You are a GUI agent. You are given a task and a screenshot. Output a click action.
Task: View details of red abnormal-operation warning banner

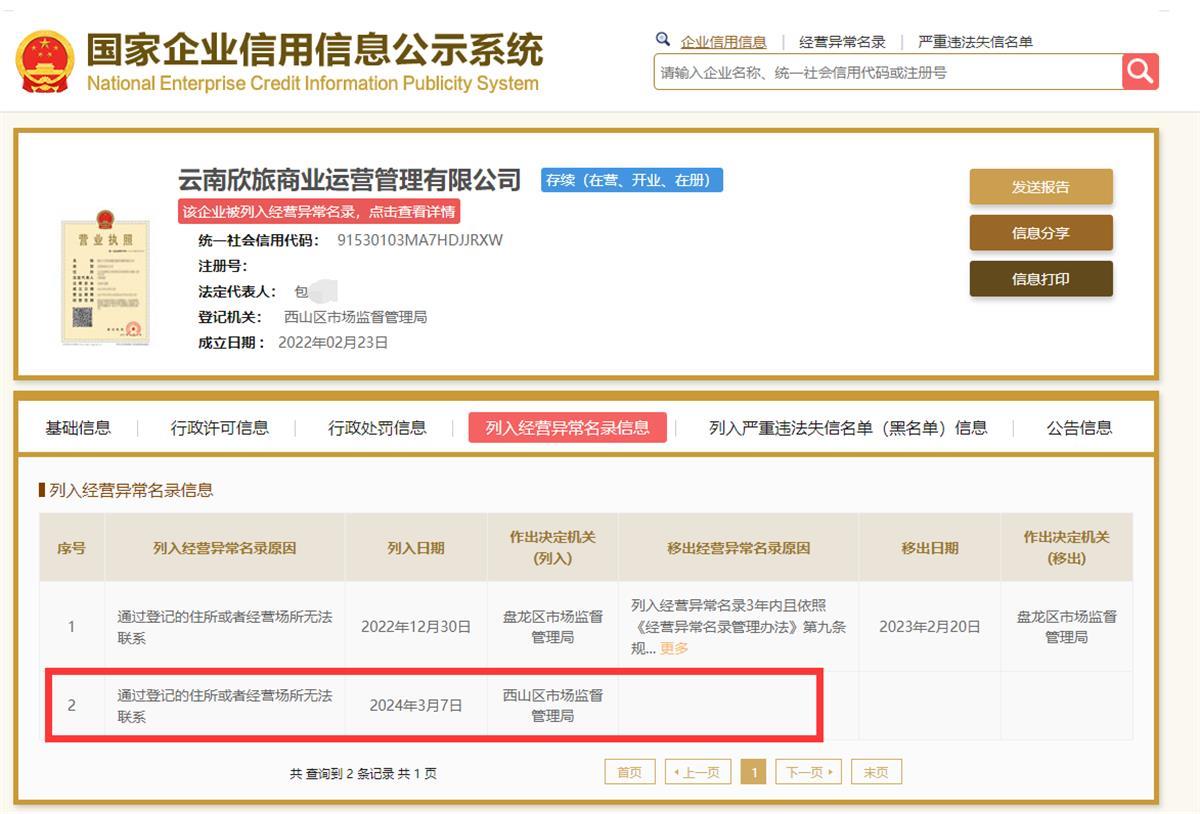point(319,211)
